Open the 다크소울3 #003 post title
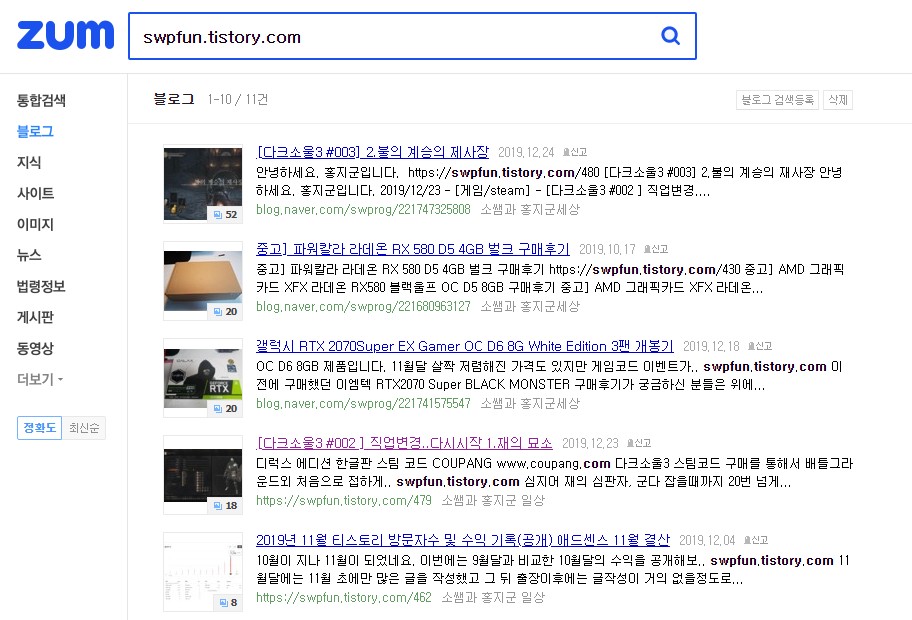The height and width of the screenshot is (620, 912). tap(372, 152)
